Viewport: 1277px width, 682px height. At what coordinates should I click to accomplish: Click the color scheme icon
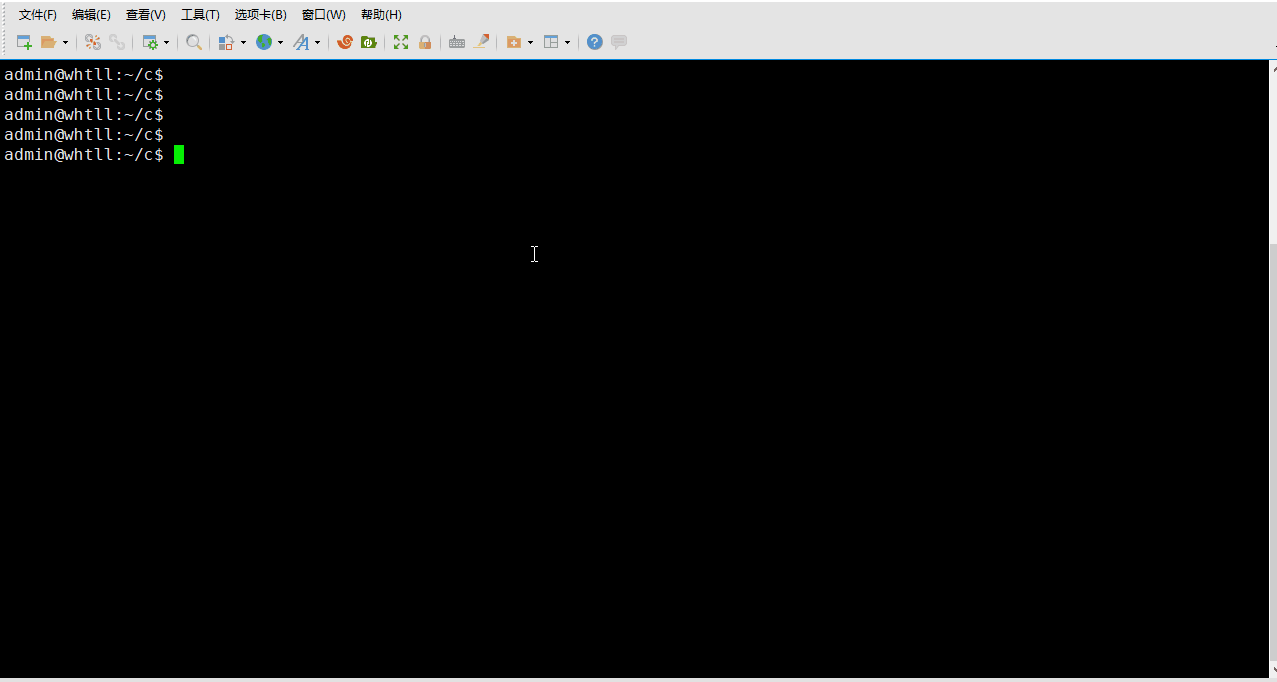226,42
